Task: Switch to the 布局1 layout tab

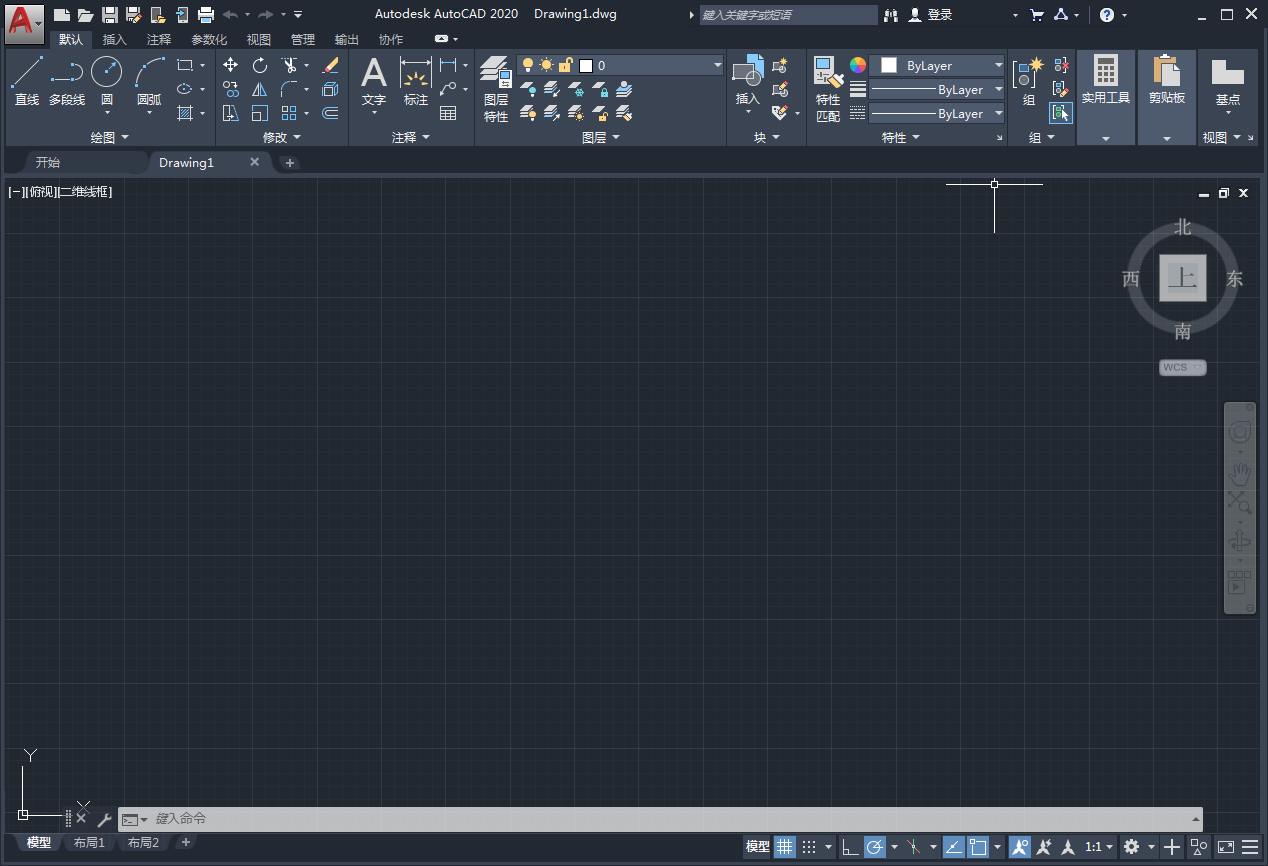Action: (89, 842)
